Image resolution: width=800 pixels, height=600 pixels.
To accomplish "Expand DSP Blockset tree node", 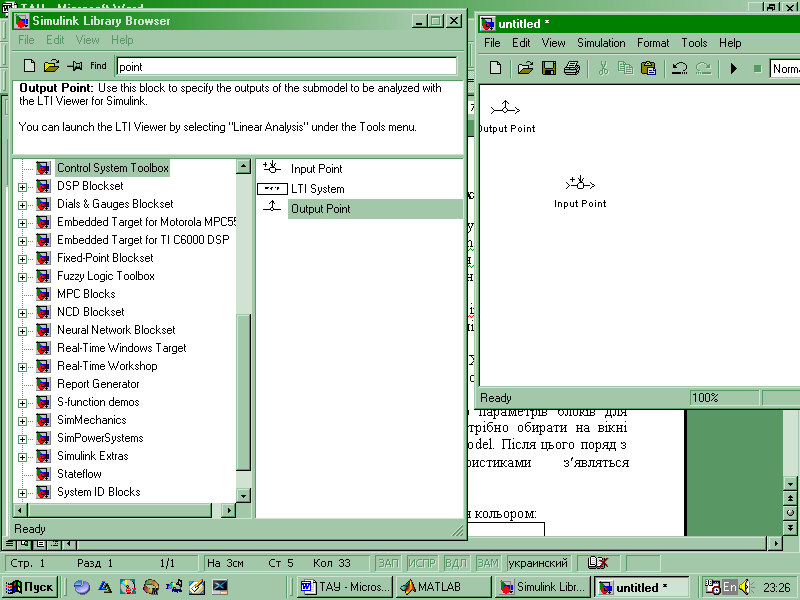I will tap(22, 187).
